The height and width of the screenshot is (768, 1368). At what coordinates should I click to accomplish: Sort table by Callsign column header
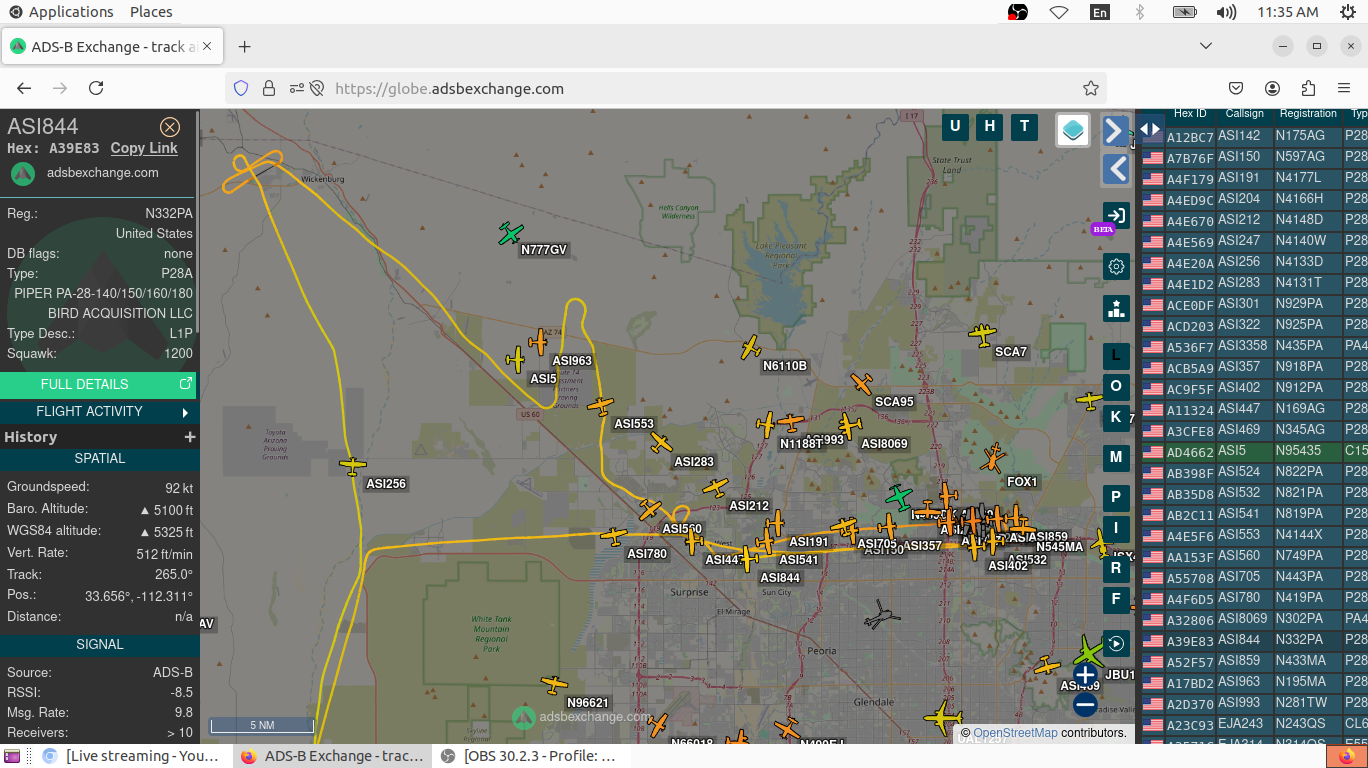pos(1244,114)
